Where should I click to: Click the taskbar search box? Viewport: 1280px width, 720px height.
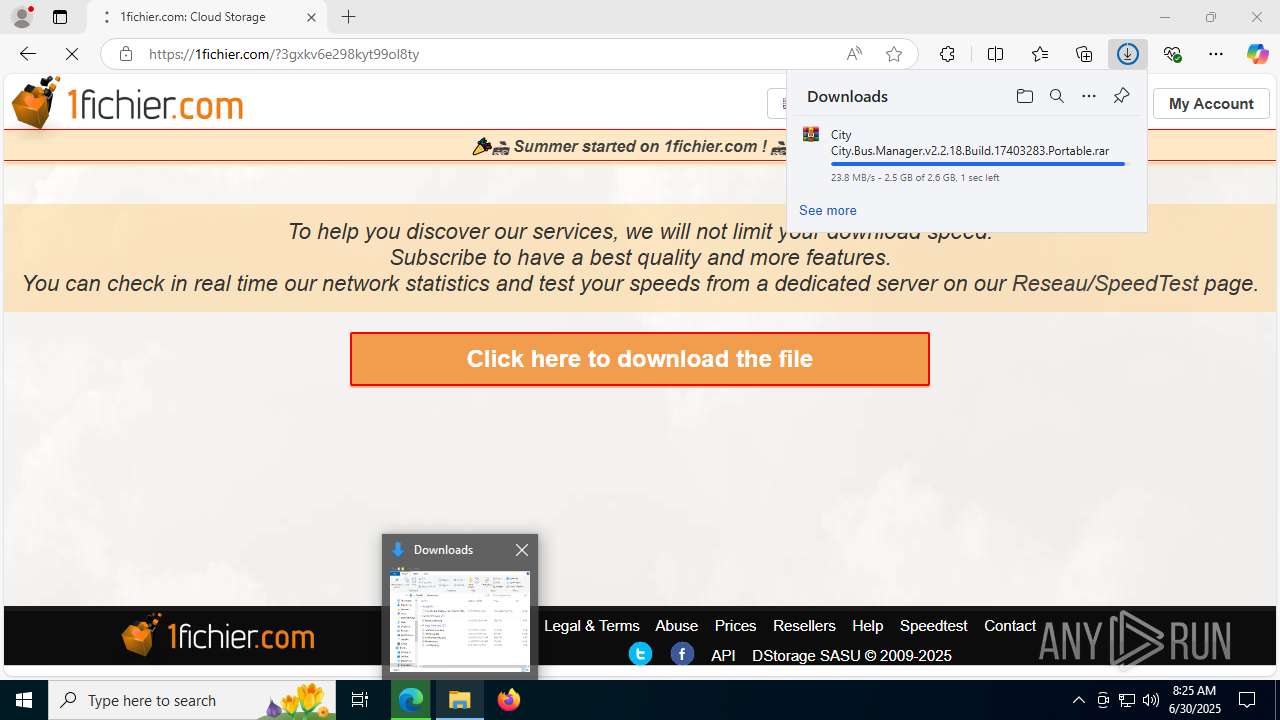click(x=192, y=700)
